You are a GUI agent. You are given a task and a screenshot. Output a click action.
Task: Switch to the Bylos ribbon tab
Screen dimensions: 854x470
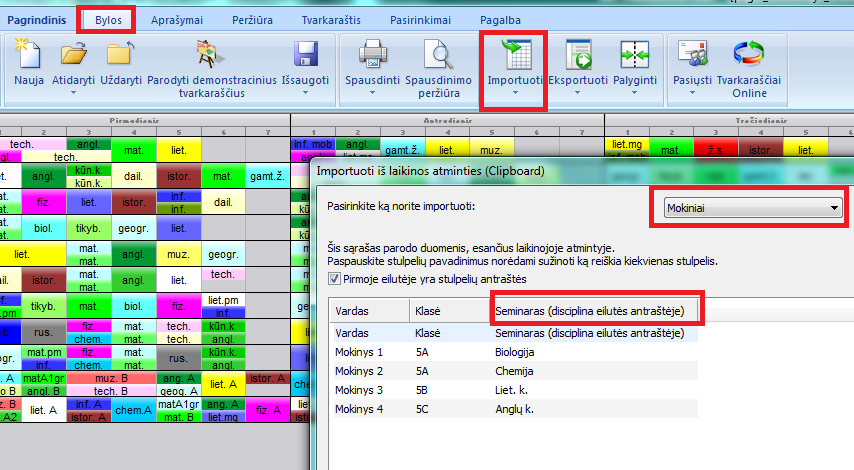tap(106, 19)
